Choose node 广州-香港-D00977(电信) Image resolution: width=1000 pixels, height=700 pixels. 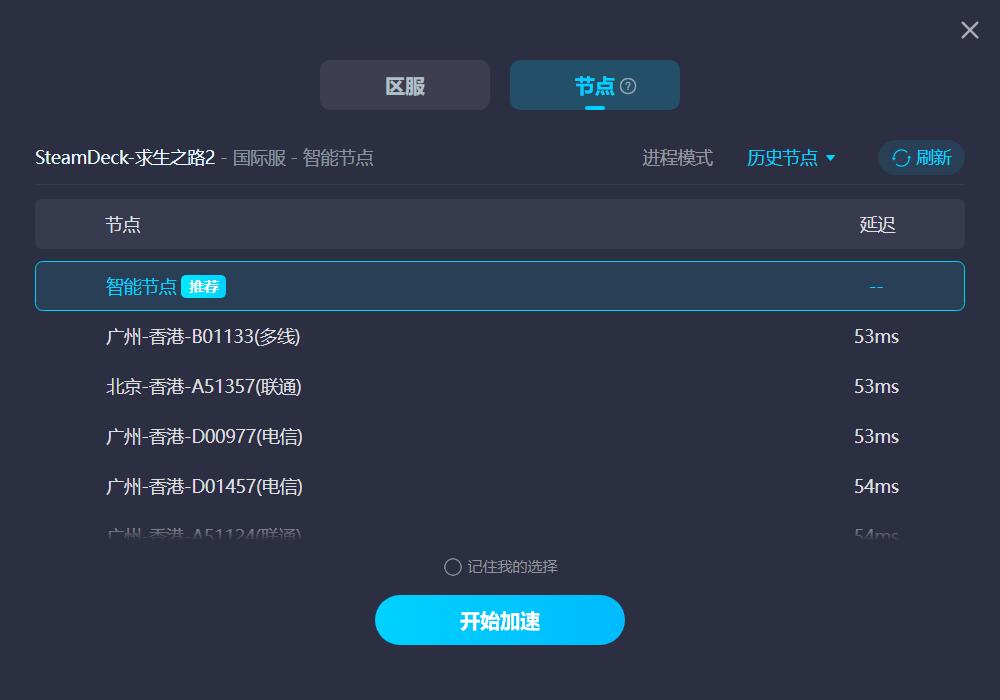click(x=499, y=436)
